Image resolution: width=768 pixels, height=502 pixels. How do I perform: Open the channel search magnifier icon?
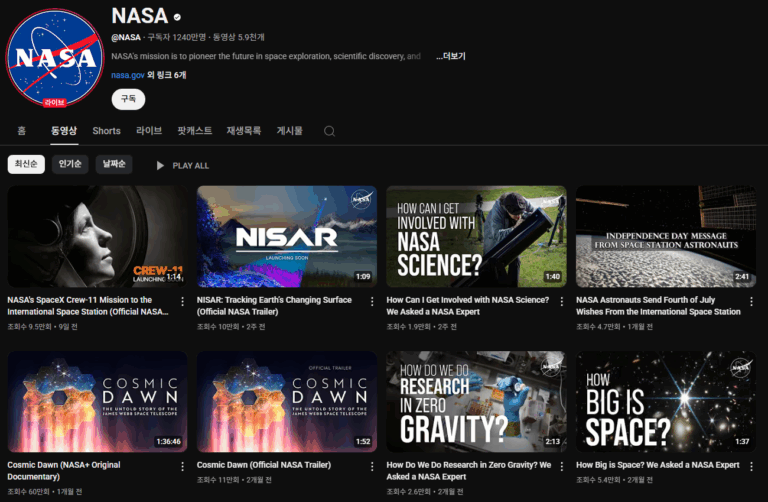[328, 131]
